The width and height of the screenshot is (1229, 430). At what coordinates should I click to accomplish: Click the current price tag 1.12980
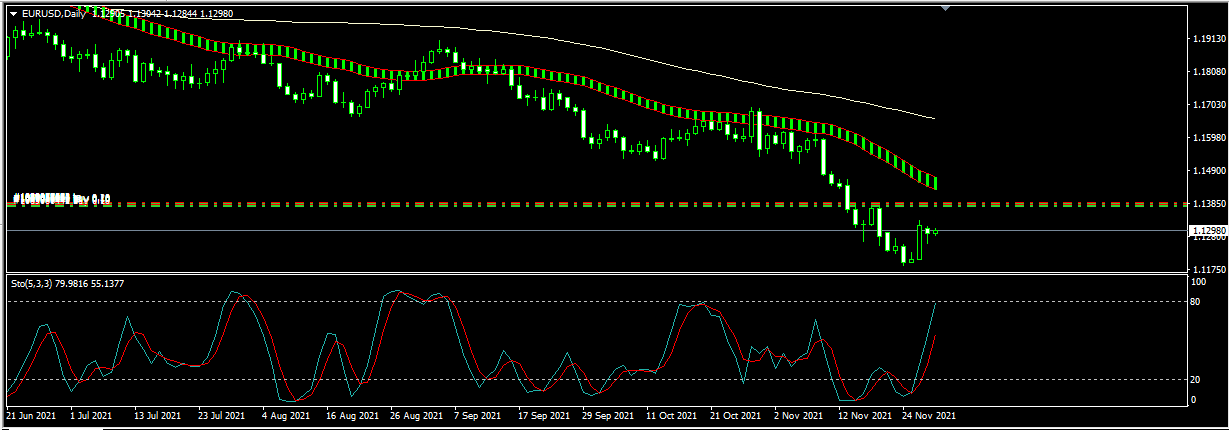pos(1207,230)
